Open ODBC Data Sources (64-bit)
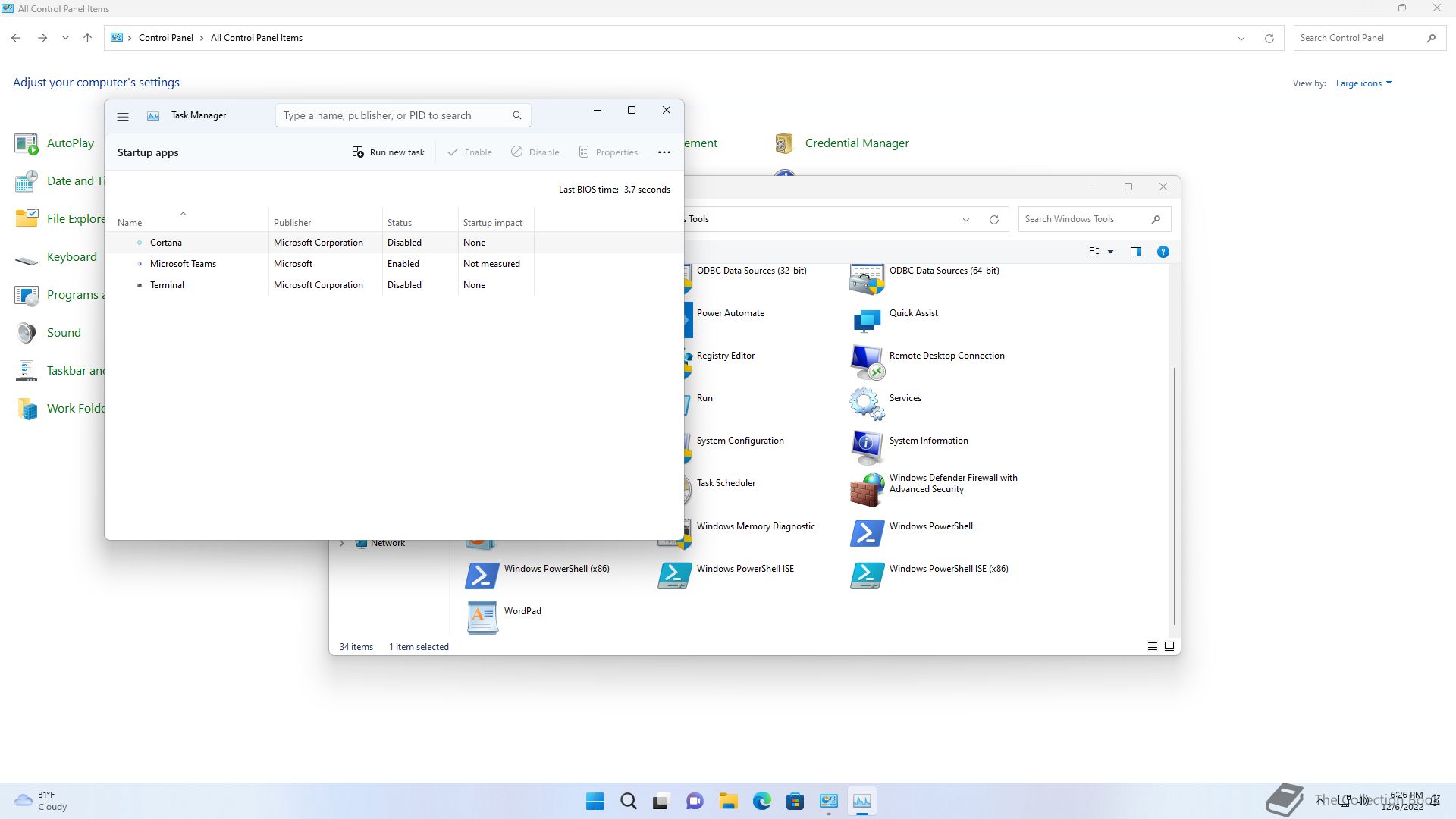 [924, 280]
